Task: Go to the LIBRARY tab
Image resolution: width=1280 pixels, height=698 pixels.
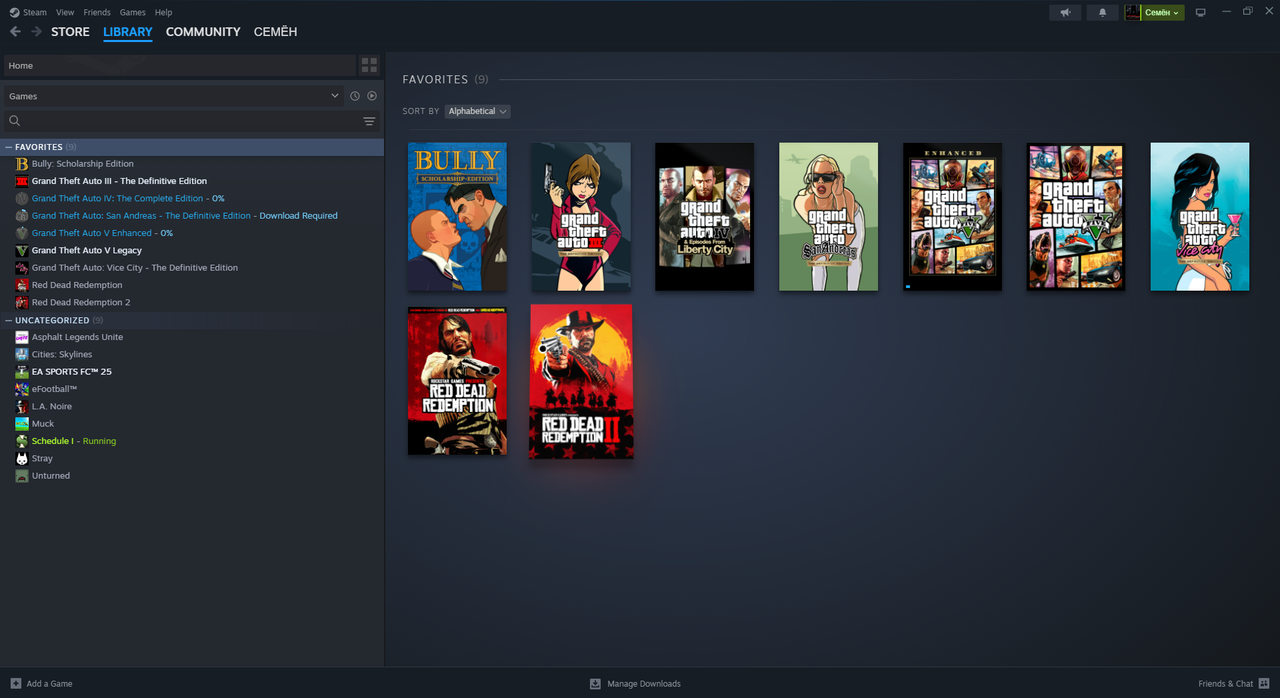Action: coord(128,32)
